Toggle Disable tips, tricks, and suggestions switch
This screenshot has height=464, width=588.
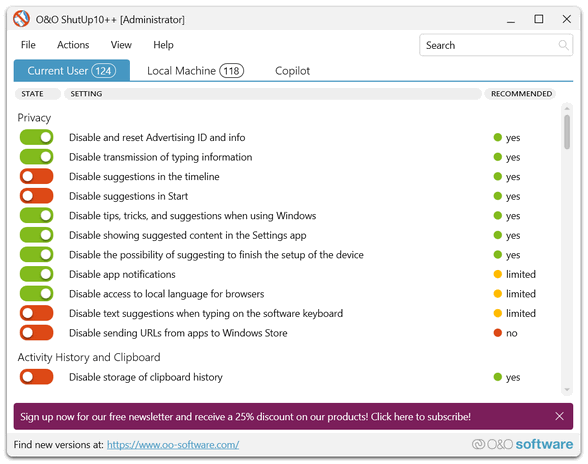click(36, 215)
